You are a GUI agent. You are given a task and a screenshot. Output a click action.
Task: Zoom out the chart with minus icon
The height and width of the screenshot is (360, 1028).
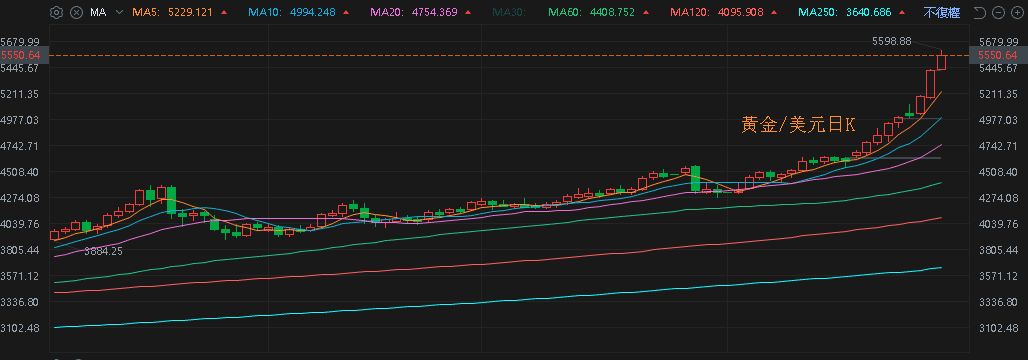tap(998, 12)
